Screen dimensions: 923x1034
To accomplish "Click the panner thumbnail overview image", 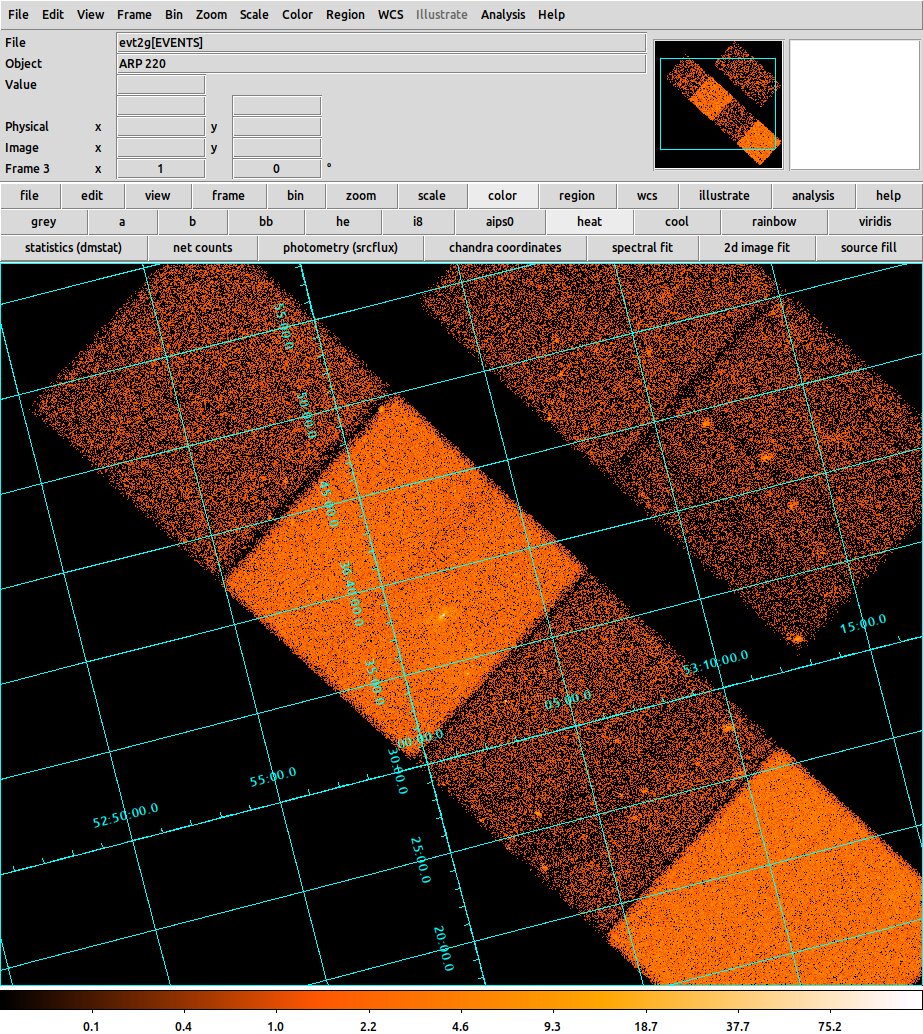I will [x=719, y=104].
